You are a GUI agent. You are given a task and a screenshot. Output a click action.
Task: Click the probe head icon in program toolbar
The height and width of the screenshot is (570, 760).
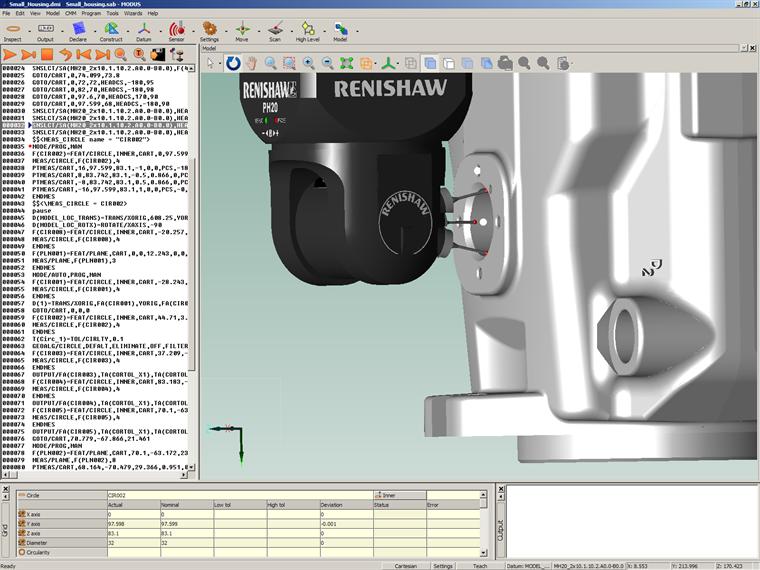(x=176, y=55)
